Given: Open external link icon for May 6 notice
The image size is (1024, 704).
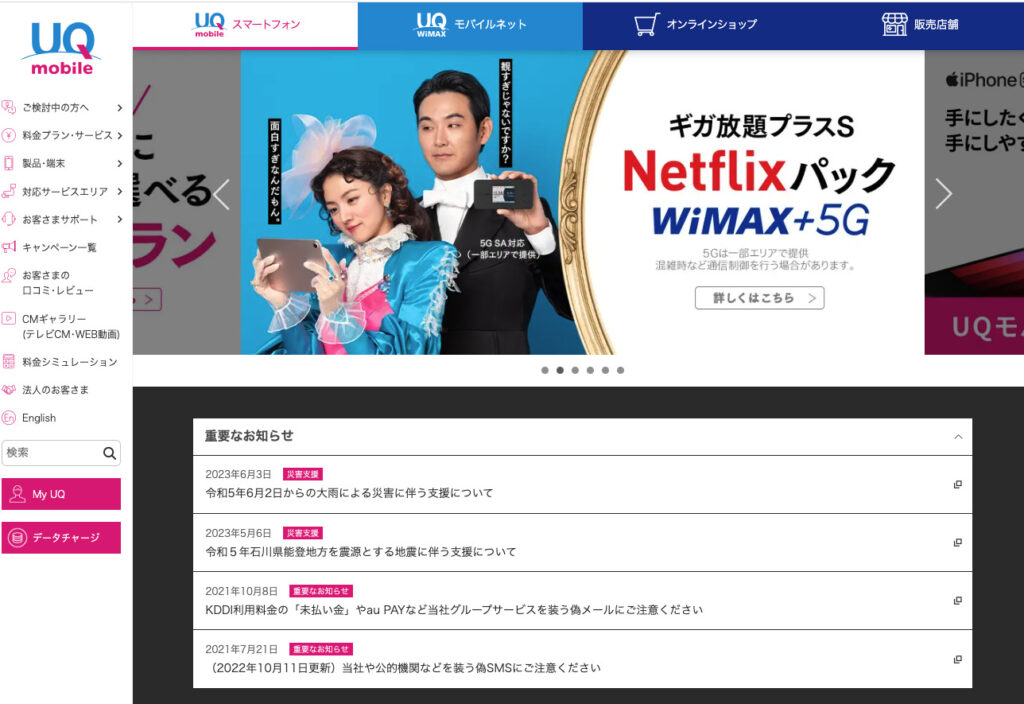Looking at the screenshot, I should (957, 543).
